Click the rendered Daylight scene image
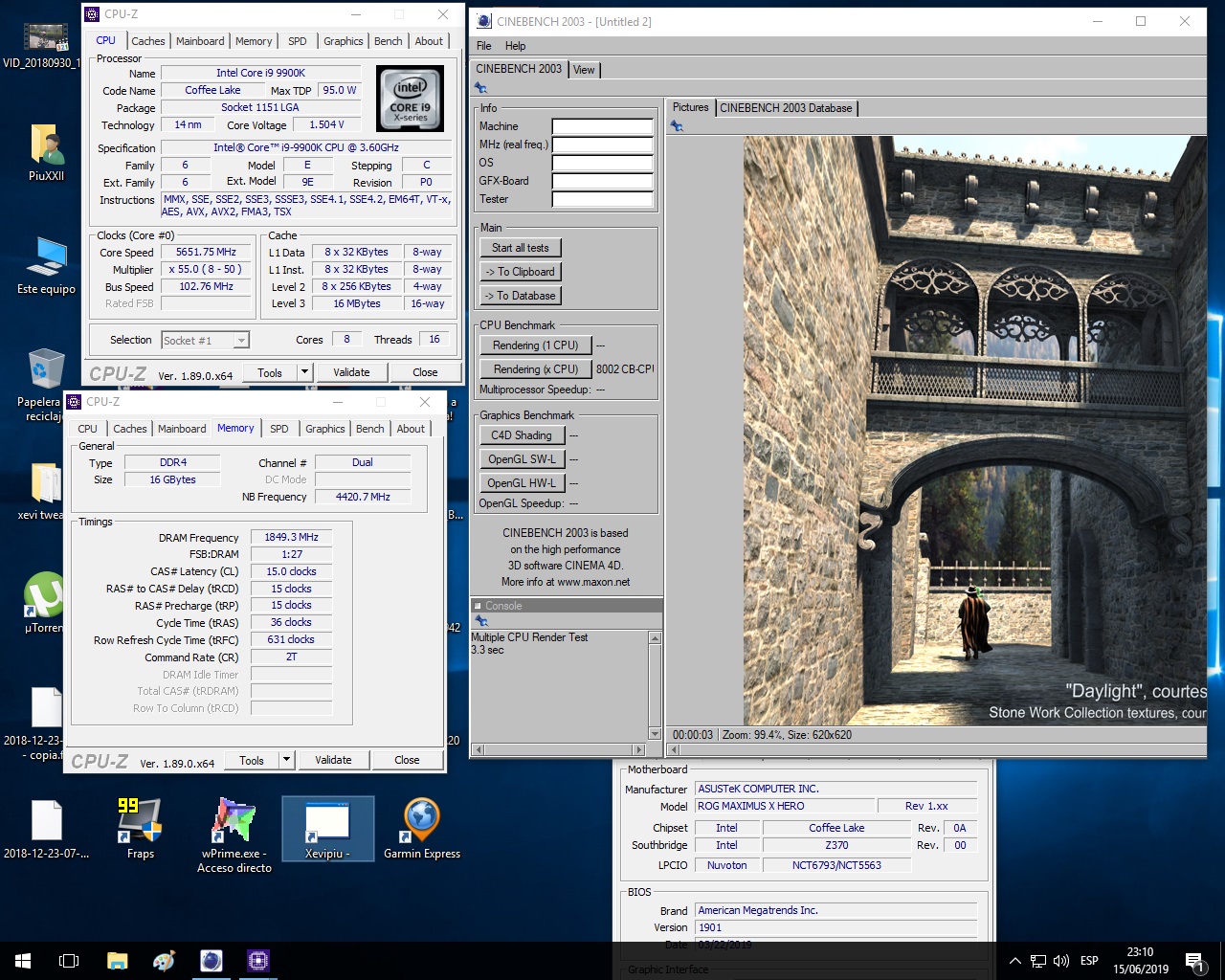 (974, 430)
